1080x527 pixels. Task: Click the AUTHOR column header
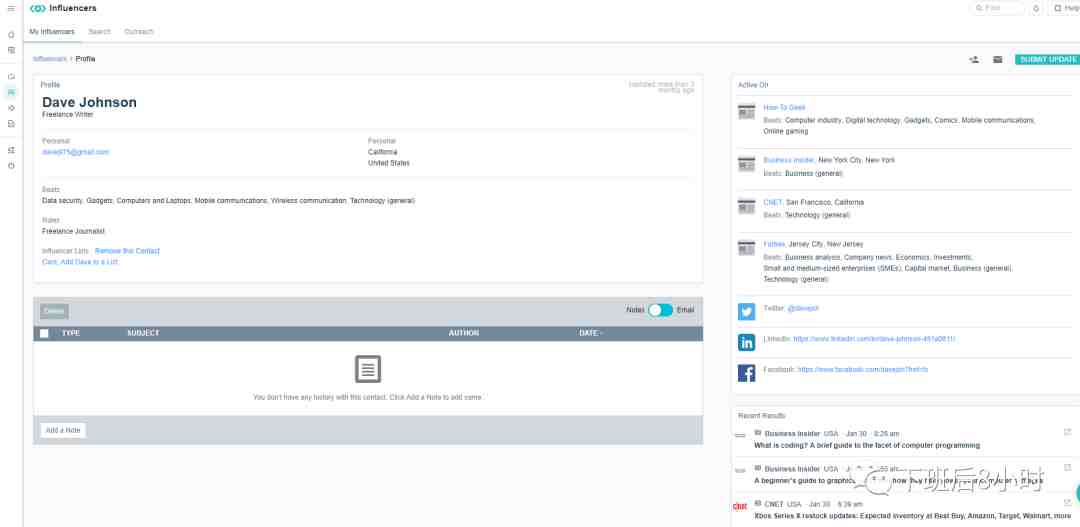coord(464,333)
